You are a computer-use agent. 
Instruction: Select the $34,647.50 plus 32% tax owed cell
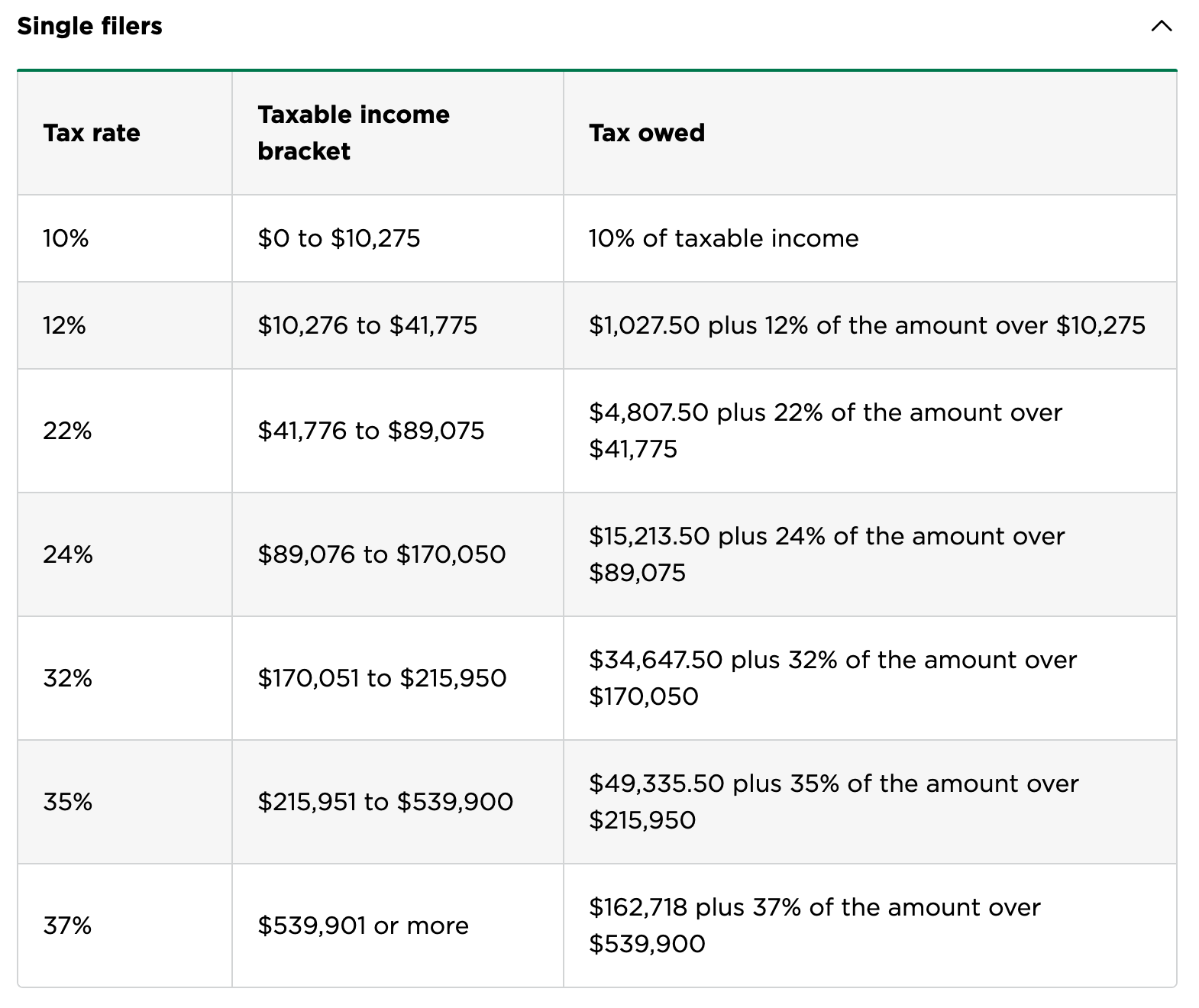pyautogui.click(x=832, y=678)
